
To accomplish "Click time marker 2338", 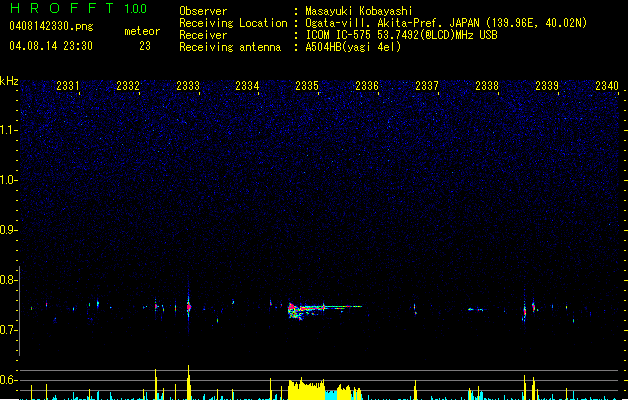I will click(487, 86).
